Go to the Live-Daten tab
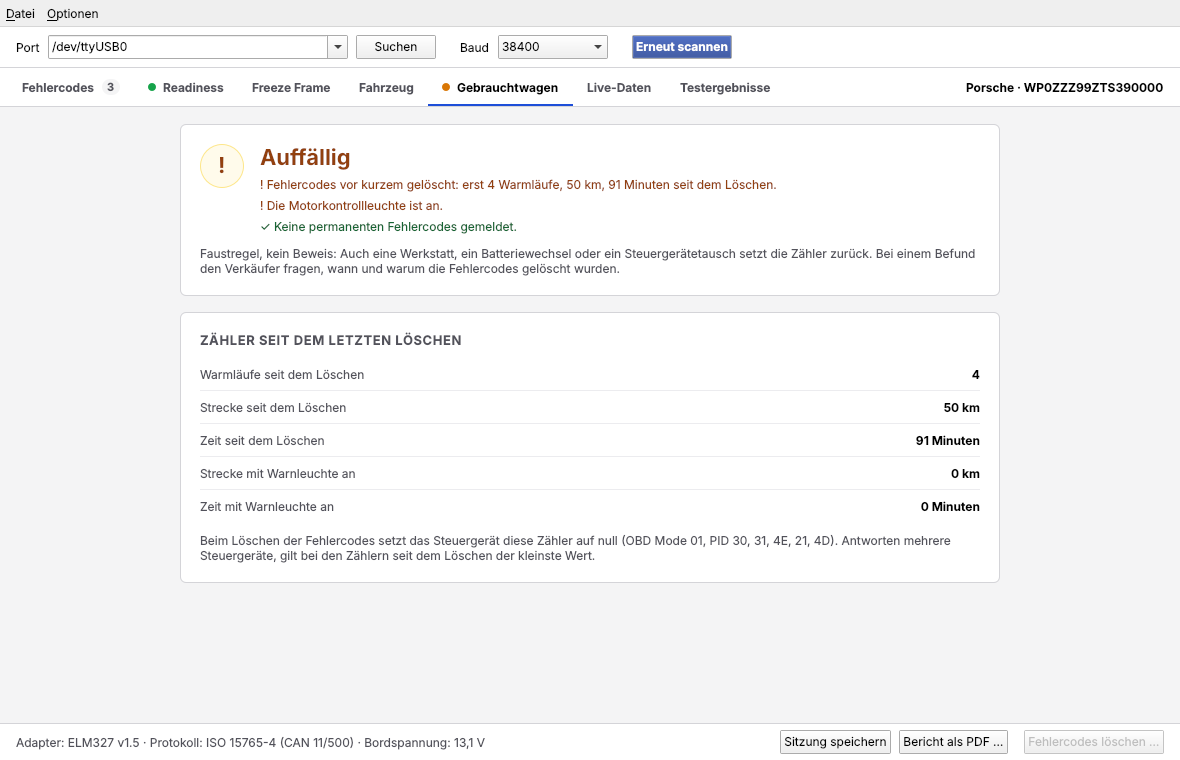 [619, 87]
